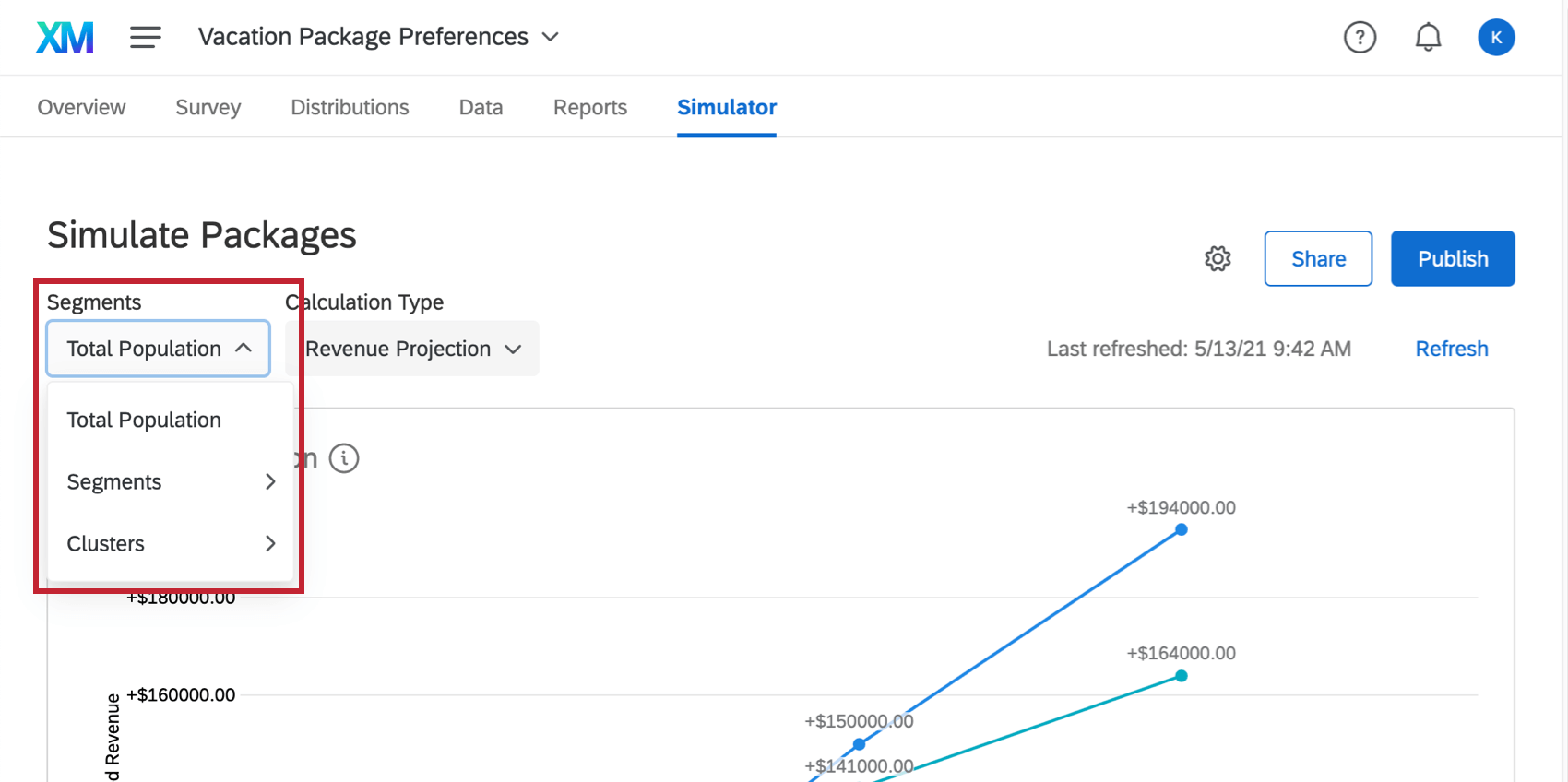Open the help question mark icon

[x=1360, y=37]
